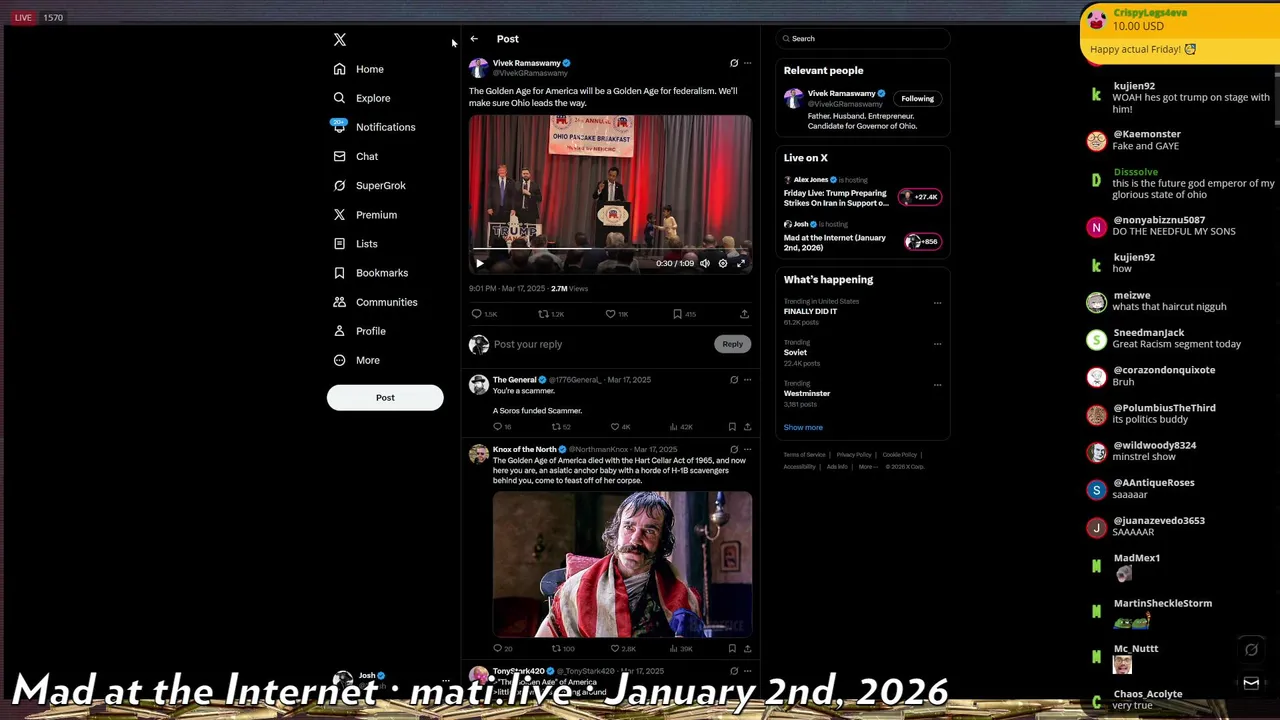Screen dimensions: 1280x720
Task: Open Knox of the North profile name
Action: (524, 450)
